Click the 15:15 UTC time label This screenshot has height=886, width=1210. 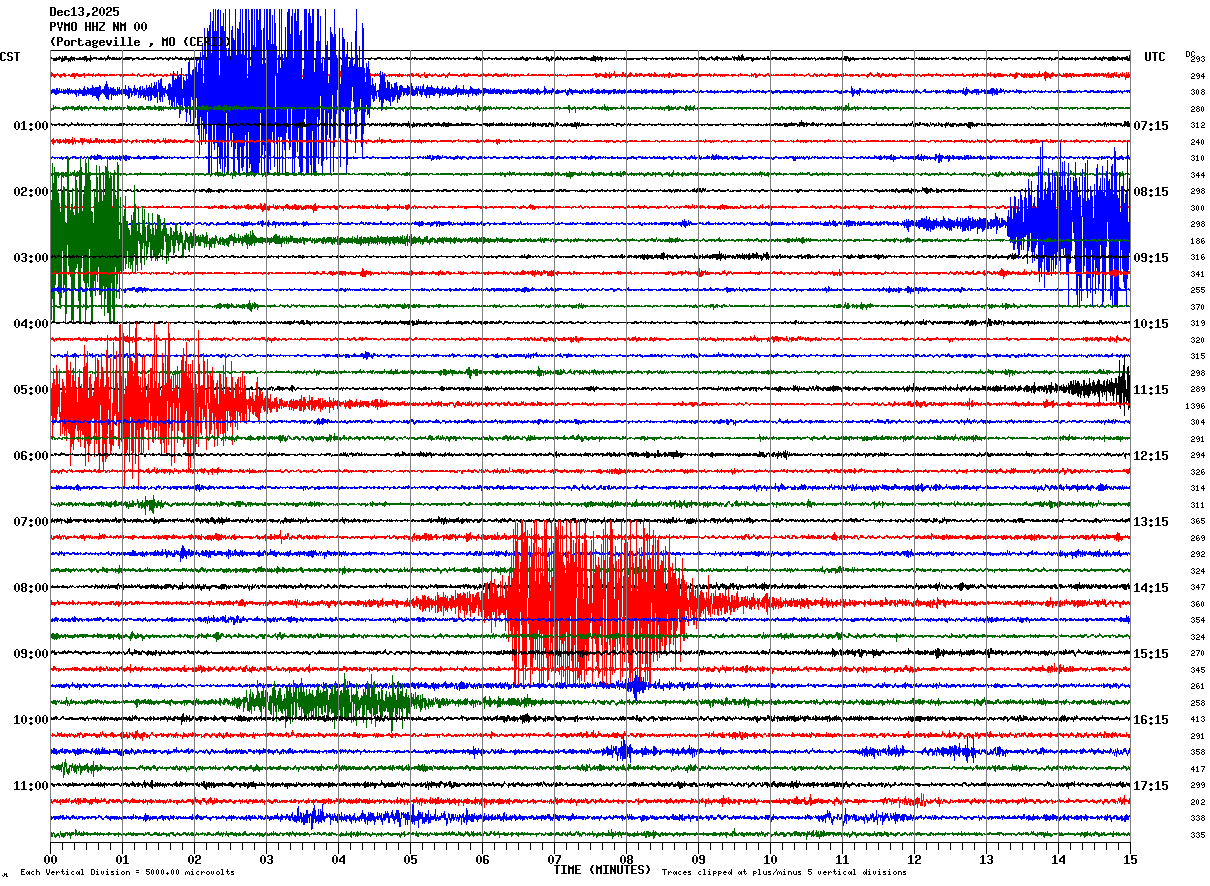[1151, 654]
